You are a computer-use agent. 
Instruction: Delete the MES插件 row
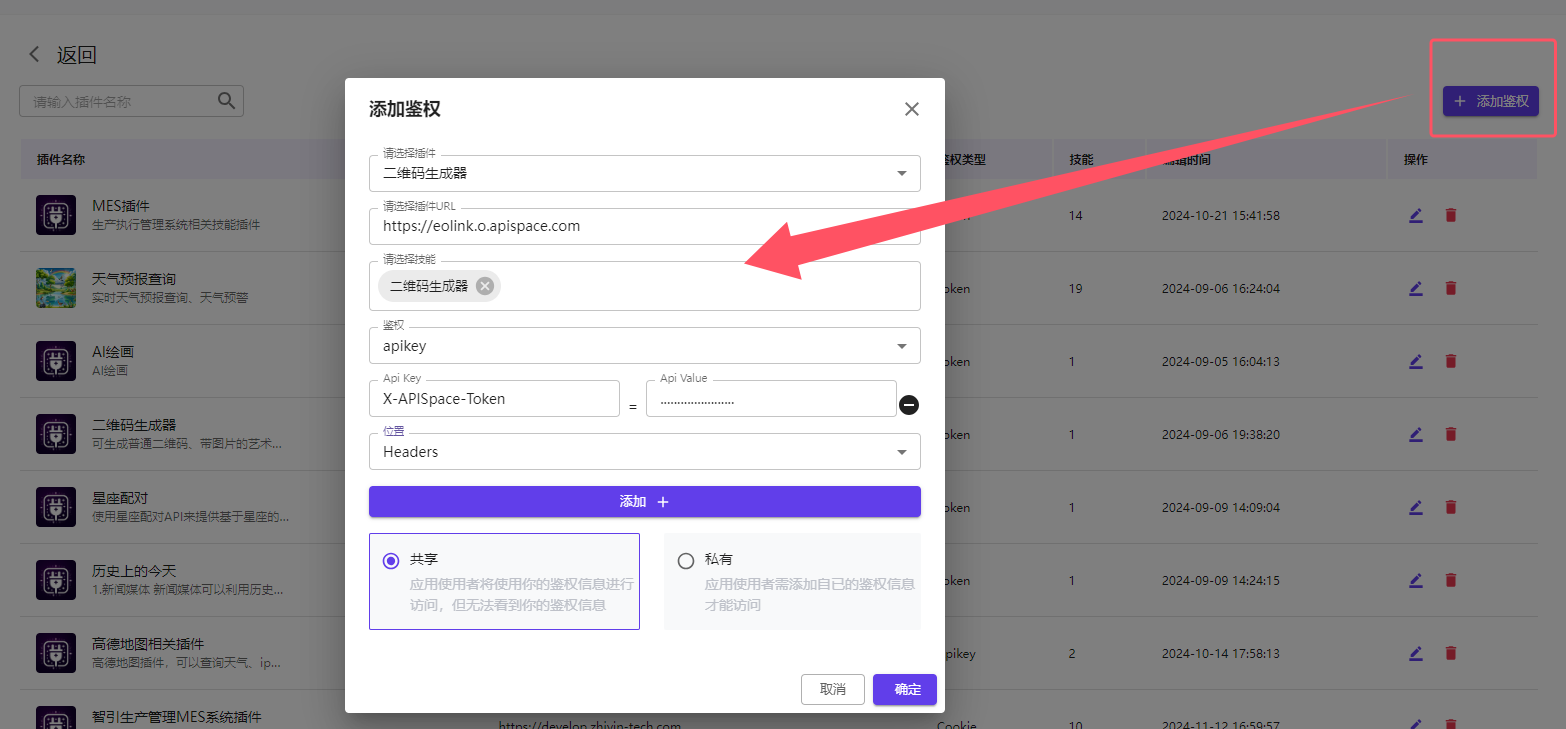[1451, 215]
